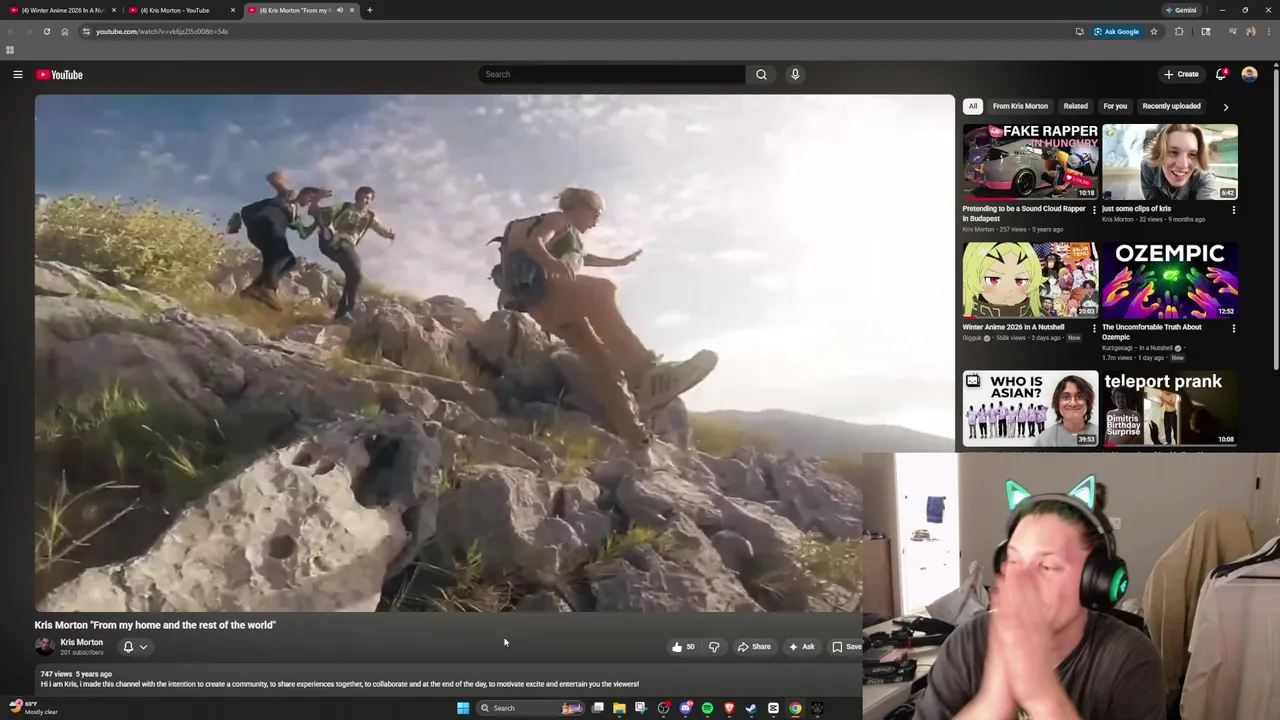1280x720 pixels.
Task: Open the Chrome apps grid shortcut
Action: pyautogui.click(x=10, y=50)
